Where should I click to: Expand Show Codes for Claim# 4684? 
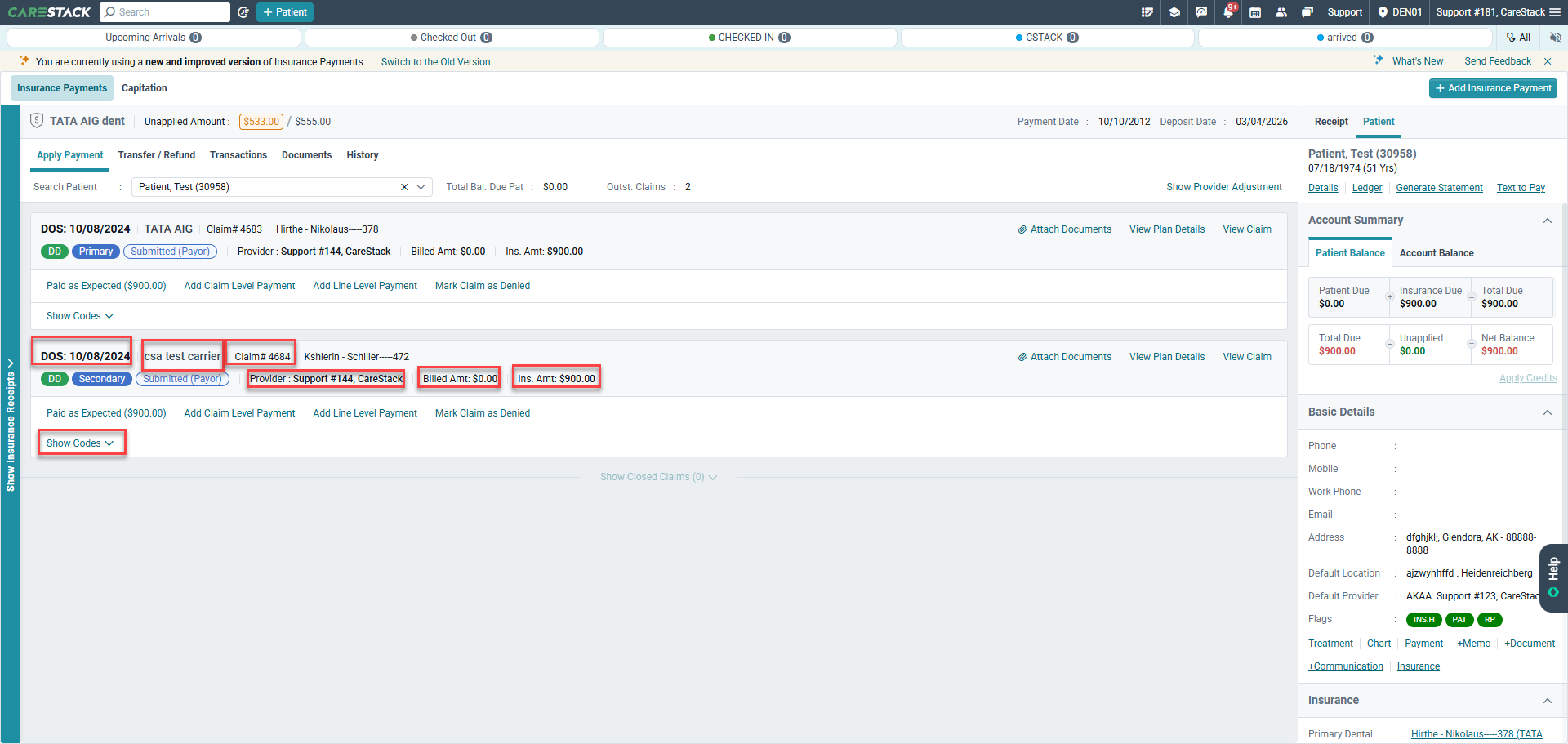pos(80,443)
